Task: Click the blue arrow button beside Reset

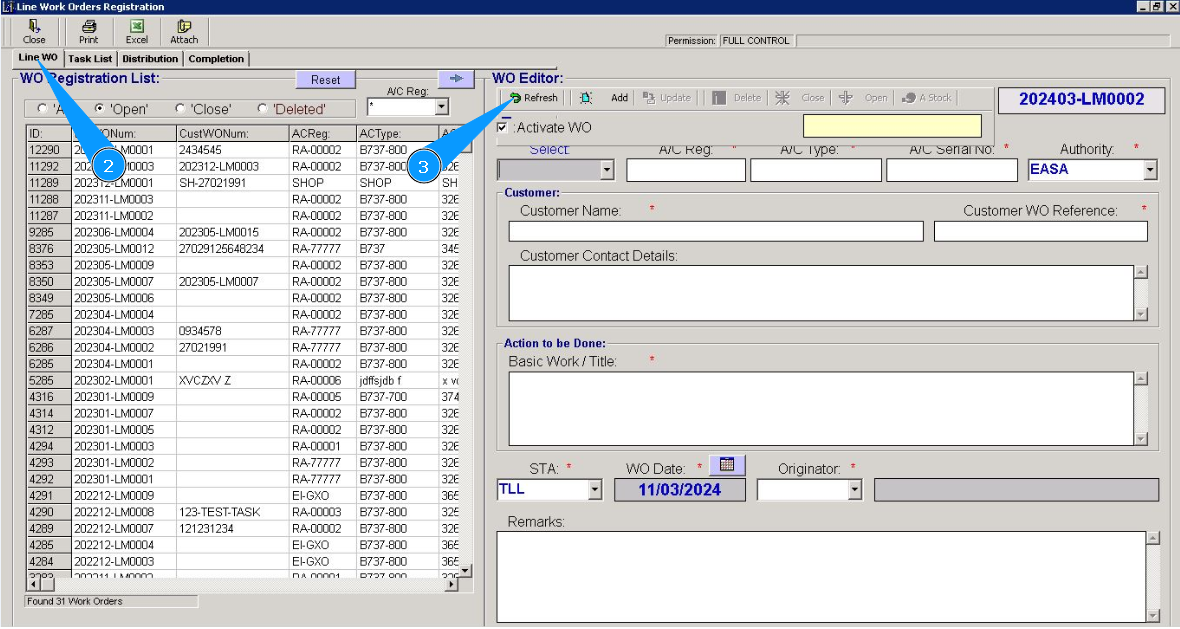Action: tap(455, 79)
